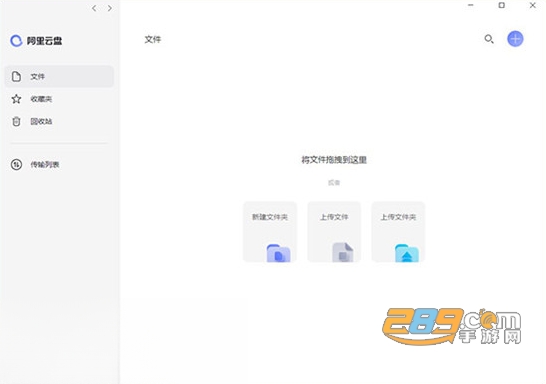Click the 文件 page heading

[x=153, y=39]
